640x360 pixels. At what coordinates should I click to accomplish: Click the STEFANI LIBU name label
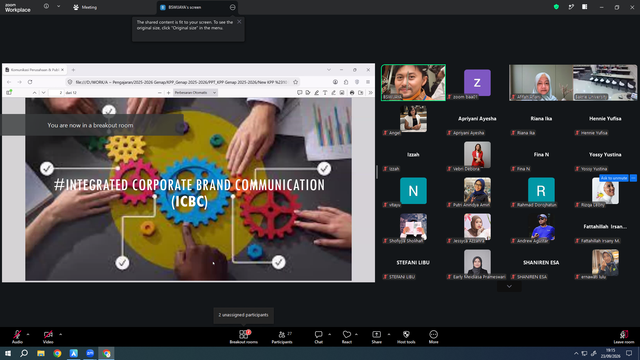(x=413, y=263)
